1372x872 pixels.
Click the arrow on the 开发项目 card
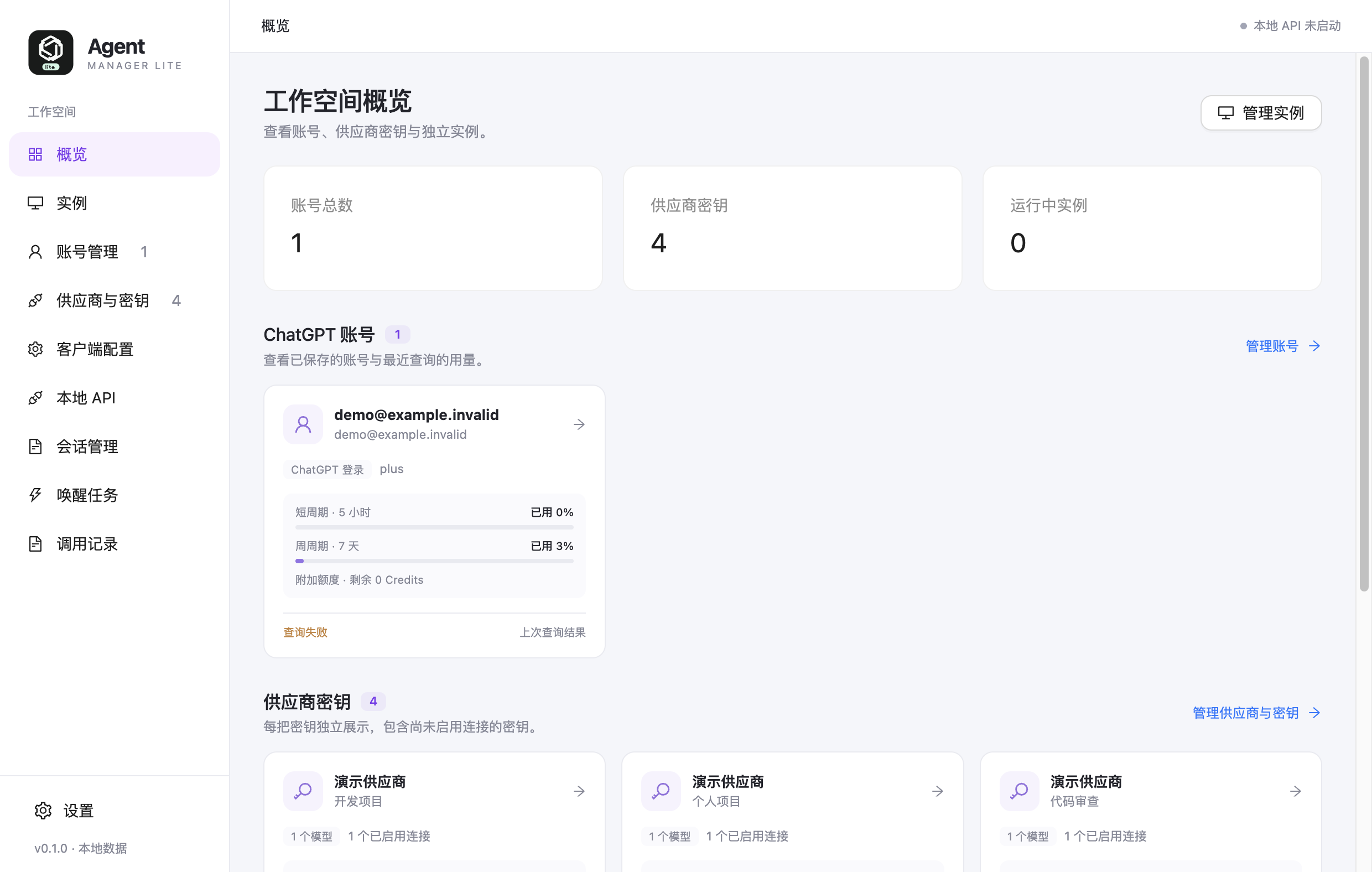point(579,791)
